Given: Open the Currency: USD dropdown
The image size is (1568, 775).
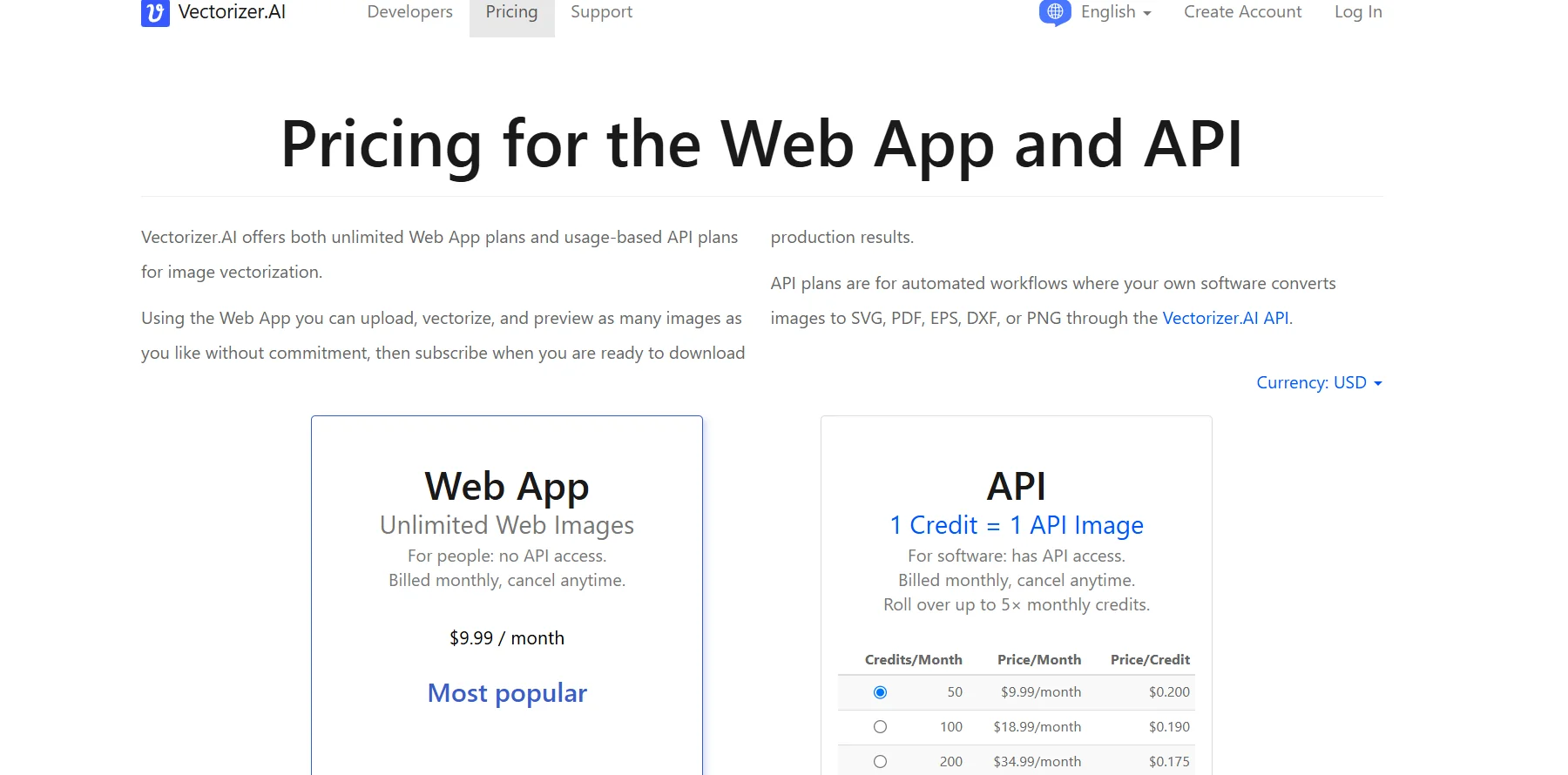Looking at the screenshot, I should point(1319,382).
